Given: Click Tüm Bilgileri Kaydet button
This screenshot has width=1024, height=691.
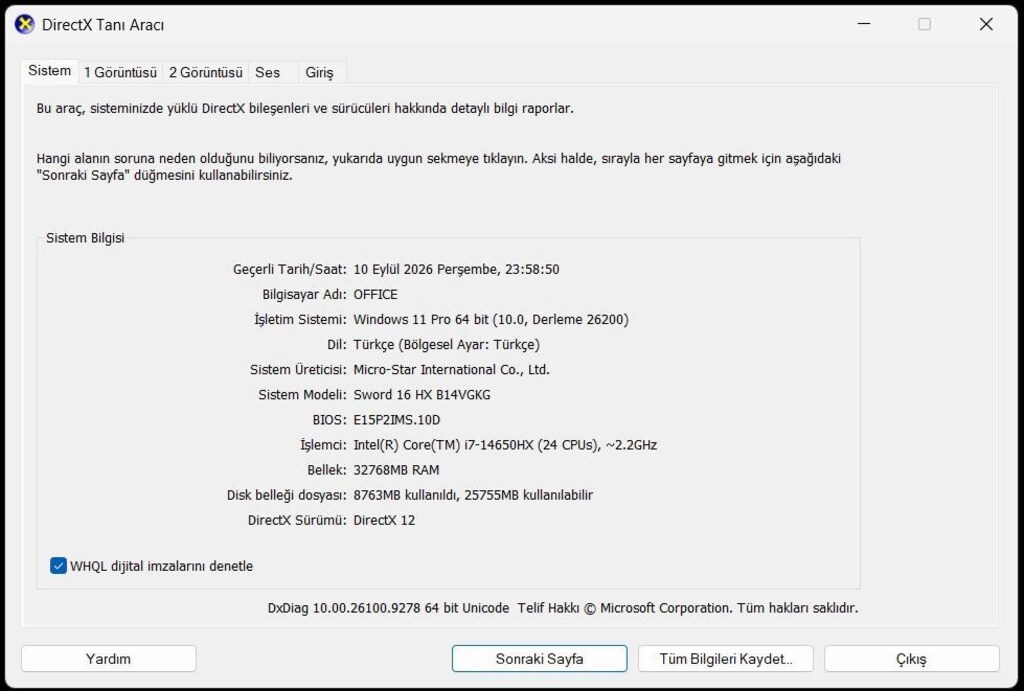Looking at the screenshot, I should (726, 658).
